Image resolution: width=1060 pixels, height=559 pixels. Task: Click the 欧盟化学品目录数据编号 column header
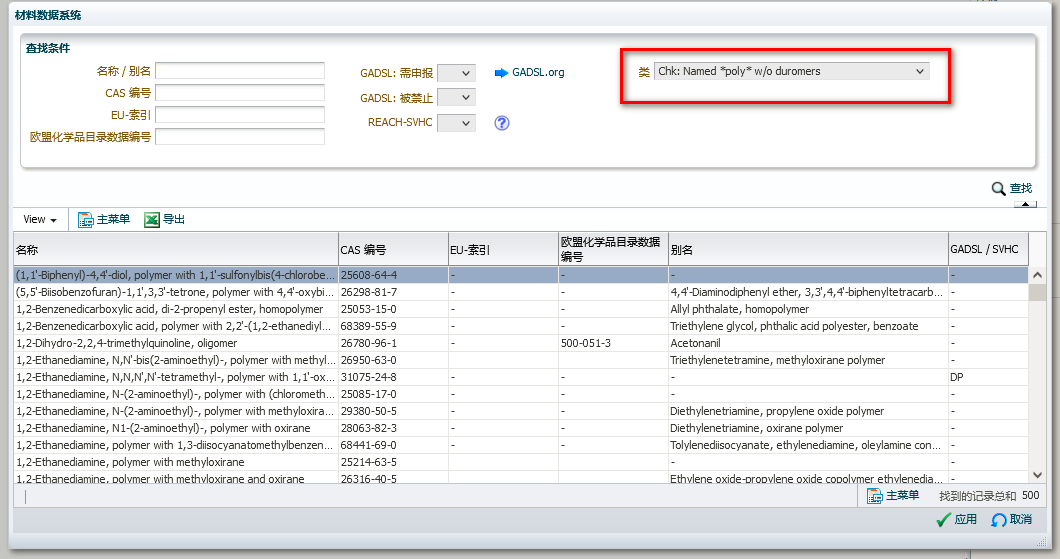pos(613,249)
